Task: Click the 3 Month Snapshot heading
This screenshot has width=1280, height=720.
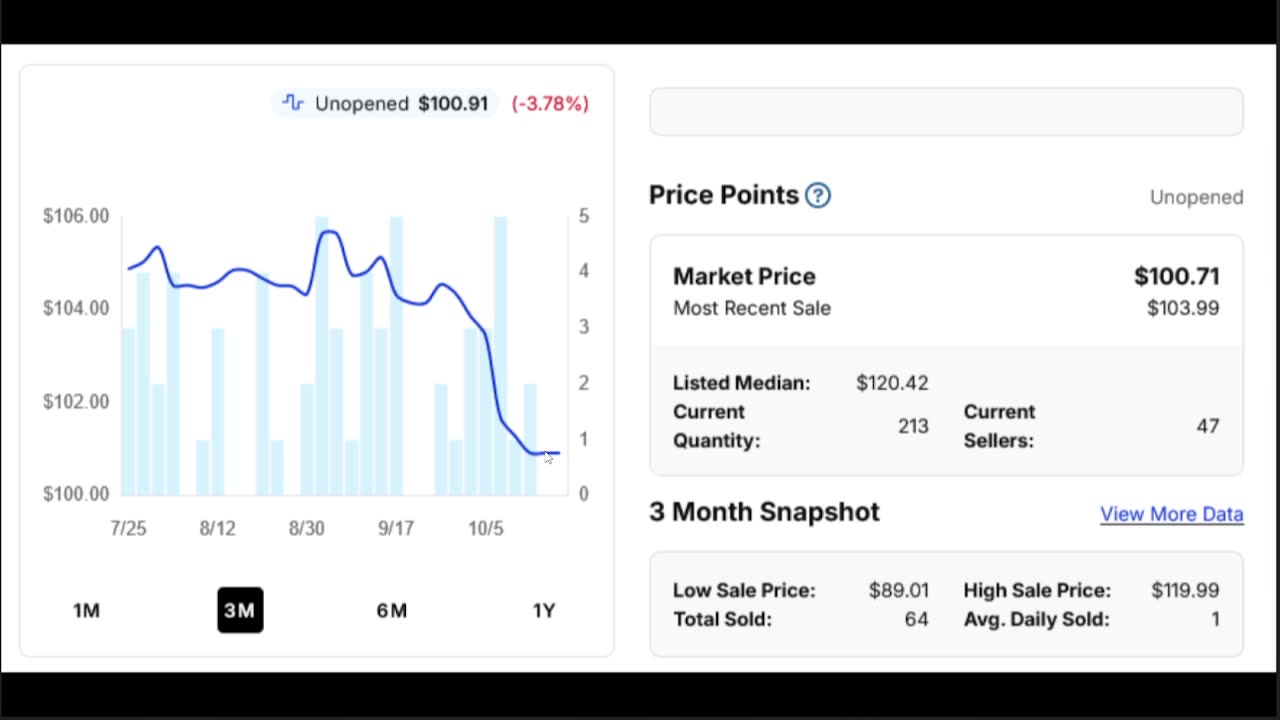Action: (x=764, y=512)
